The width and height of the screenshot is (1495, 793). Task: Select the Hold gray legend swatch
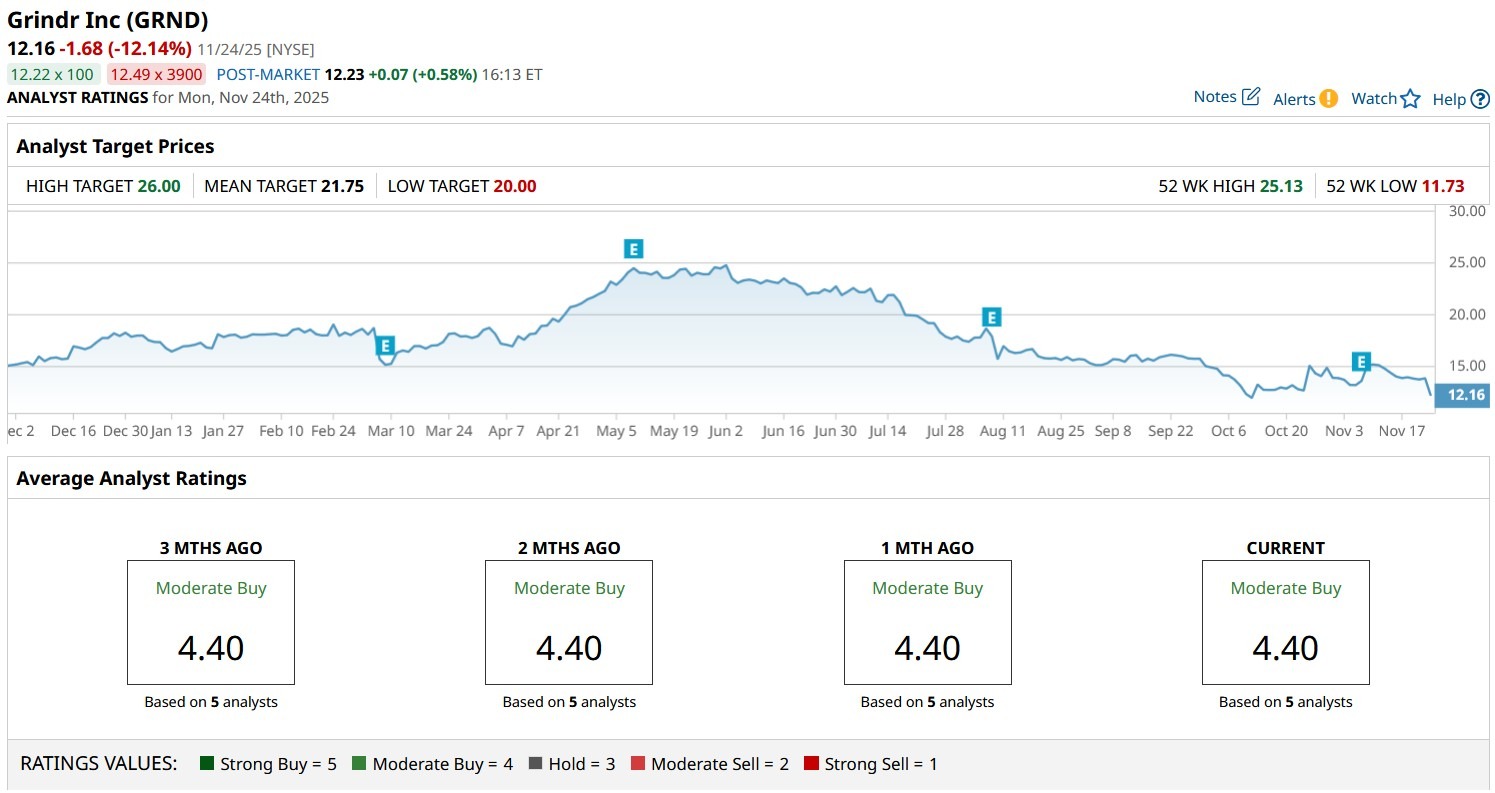click(536, 764)
